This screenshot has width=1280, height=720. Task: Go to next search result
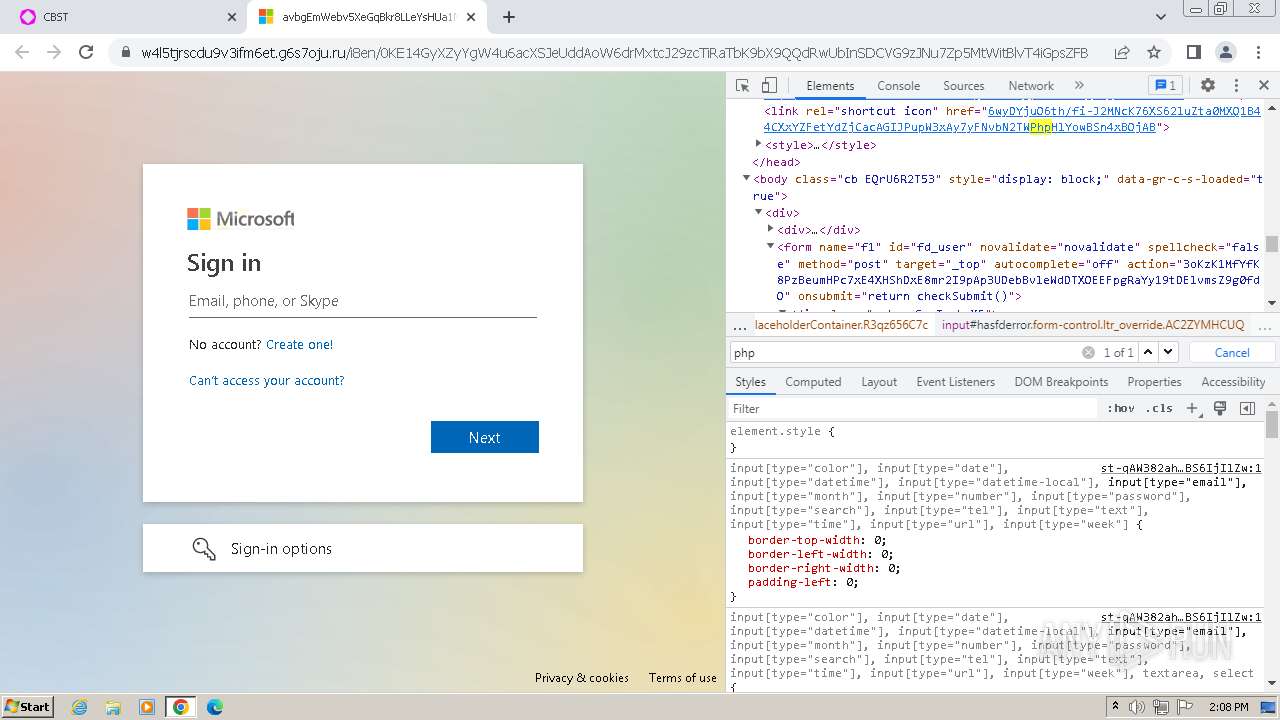click(1168, 352)
